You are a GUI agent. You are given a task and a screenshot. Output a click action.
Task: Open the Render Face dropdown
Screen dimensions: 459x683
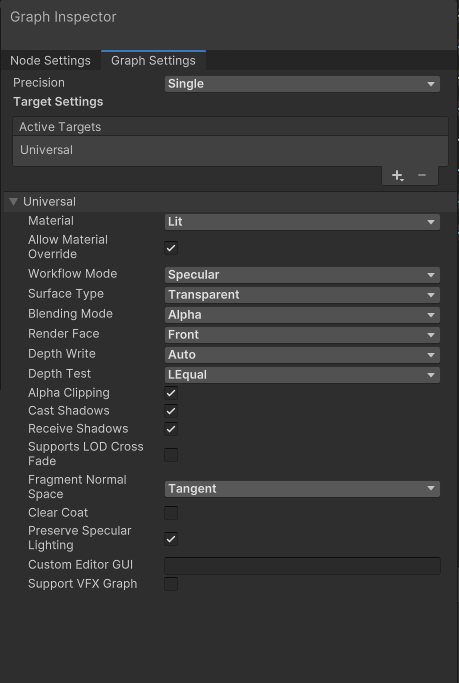coord(302,335)
